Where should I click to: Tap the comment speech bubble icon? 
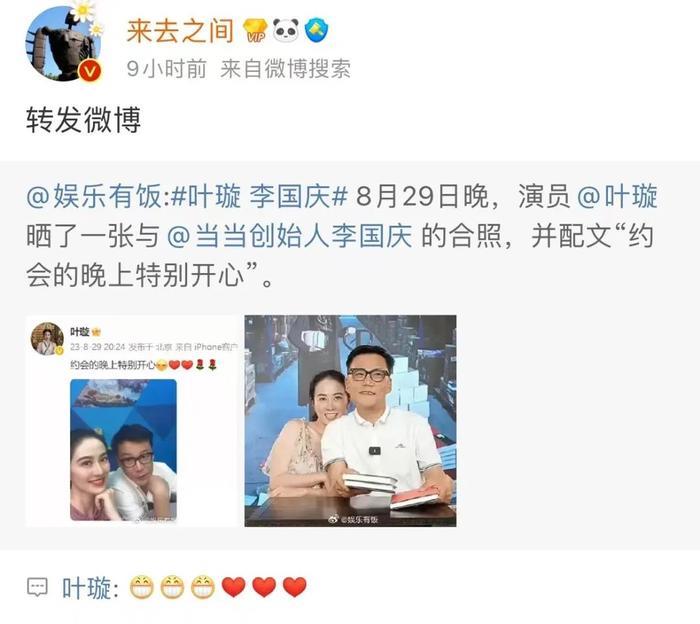pos(37,587)
